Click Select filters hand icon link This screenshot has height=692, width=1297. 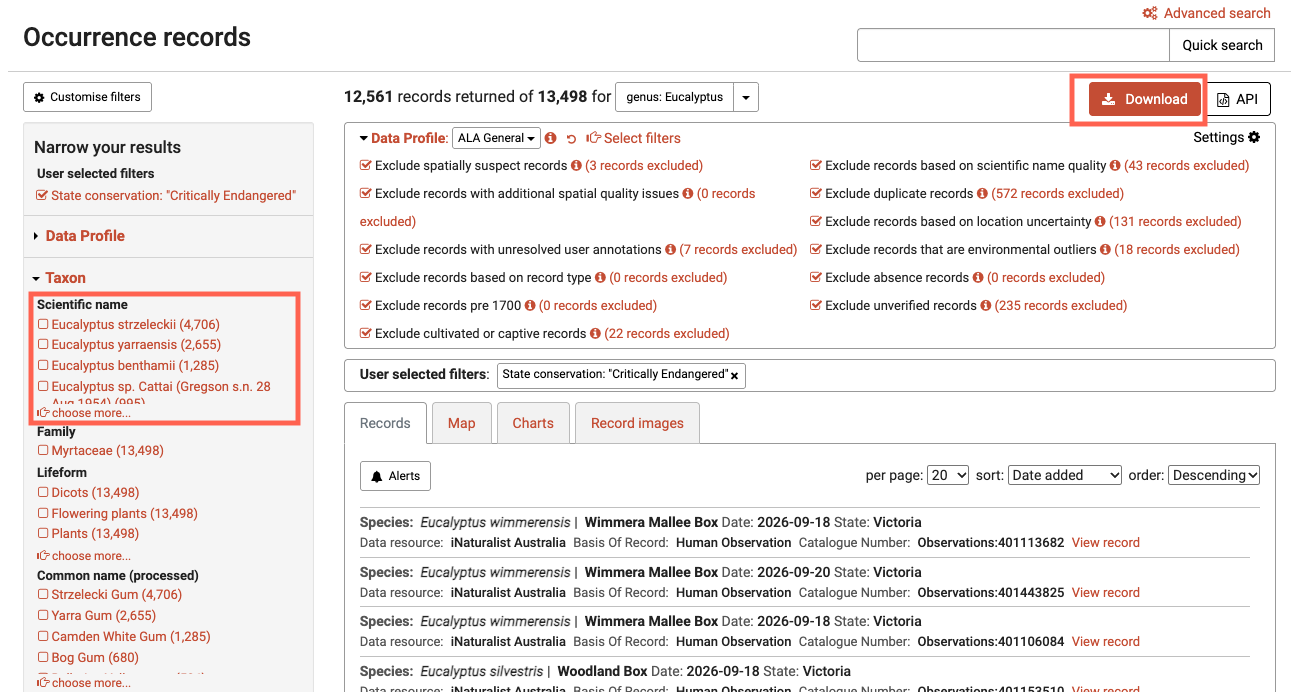coord(633,138)
